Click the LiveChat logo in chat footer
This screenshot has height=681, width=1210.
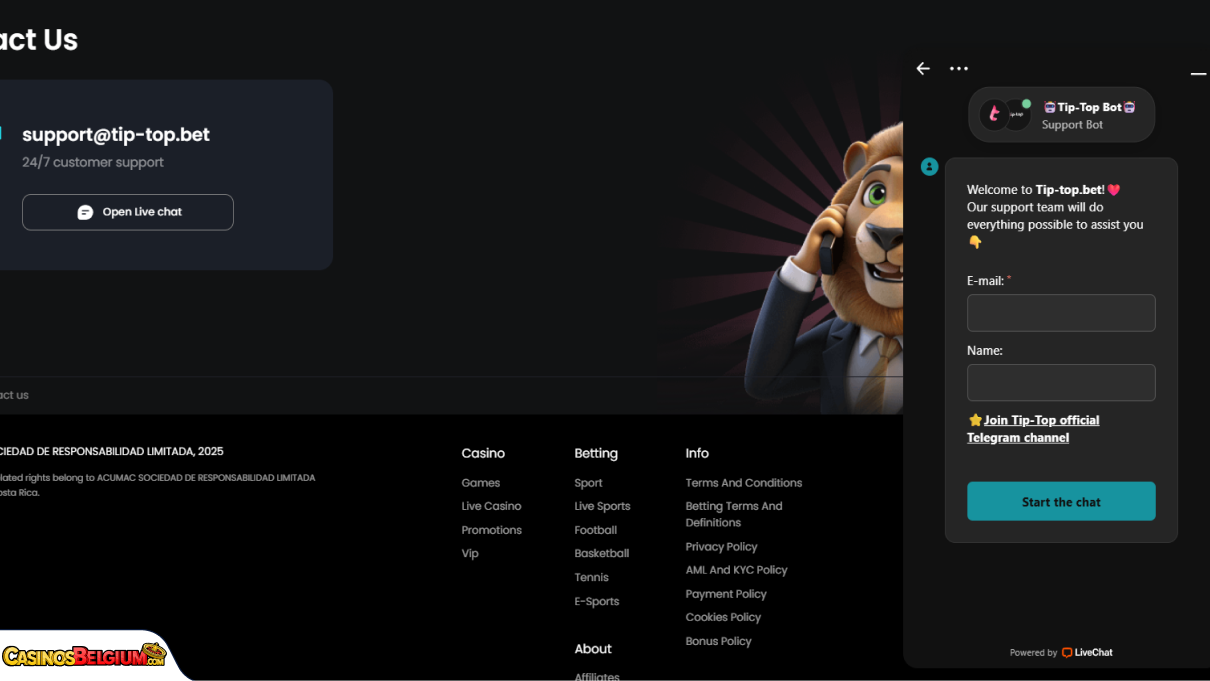(1087, 653)
